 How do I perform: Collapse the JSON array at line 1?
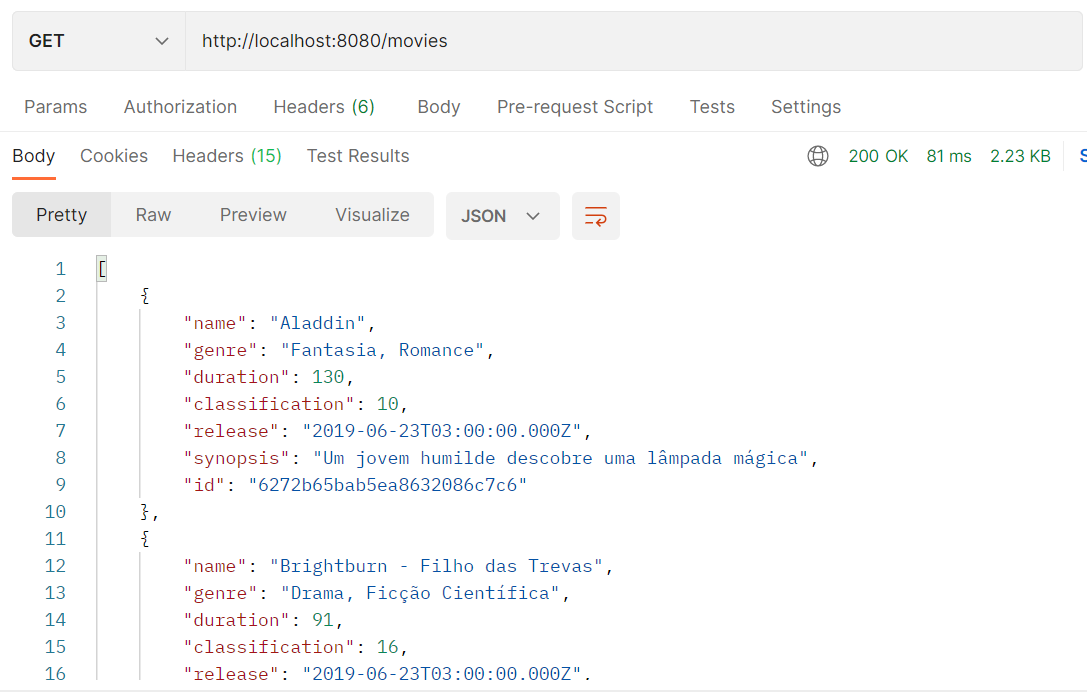pyautogui.click(x=101, y=268)
